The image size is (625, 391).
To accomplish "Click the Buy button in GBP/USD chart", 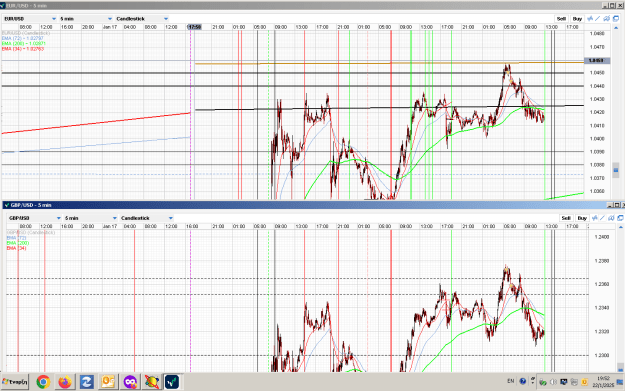I will click(x=582, y=218).
